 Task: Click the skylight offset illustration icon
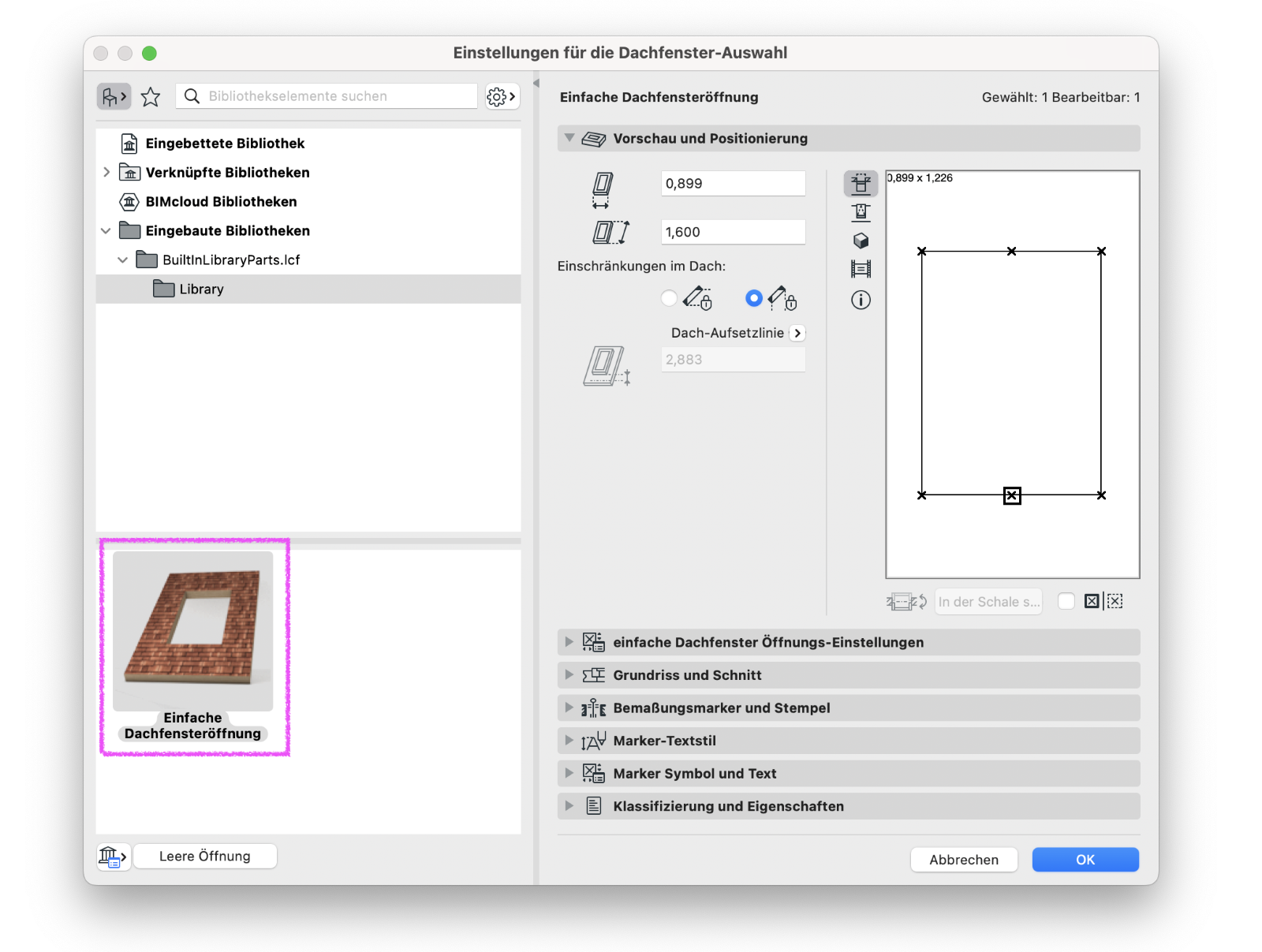click(x=606, y=367)
